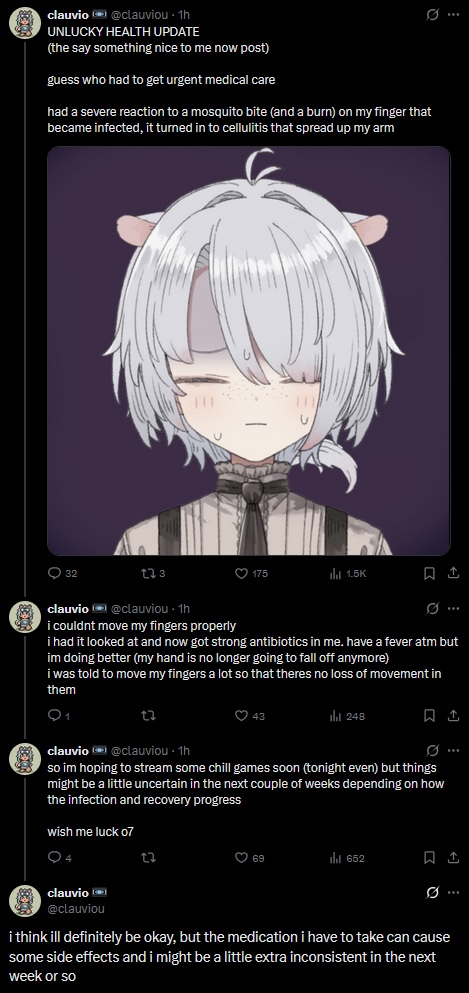
Task: Open replies on the health update post
Action: pos(62,573)
